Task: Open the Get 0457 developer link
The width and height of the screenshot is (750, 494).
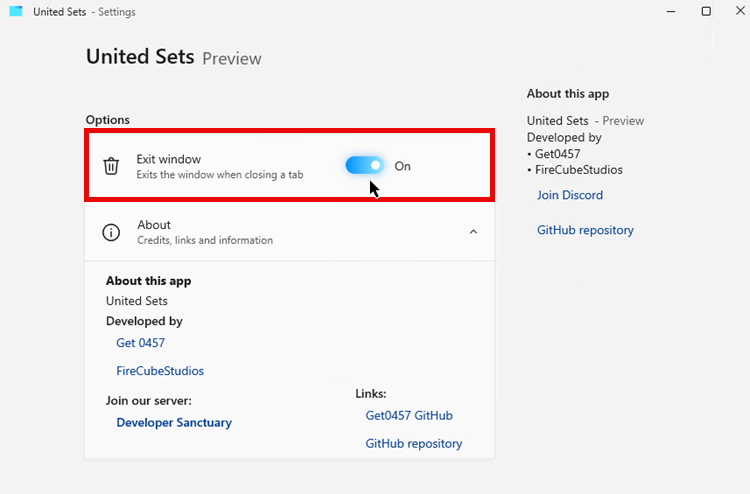Action: click(x=140, y=343)
